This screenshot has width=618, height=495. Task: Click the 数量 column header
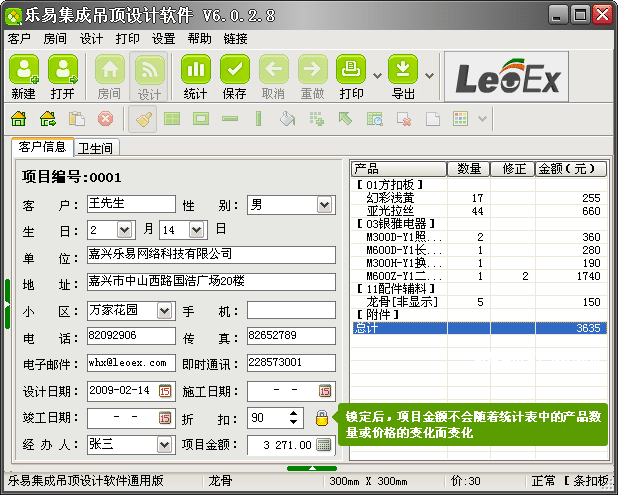[x=468, y=168]
